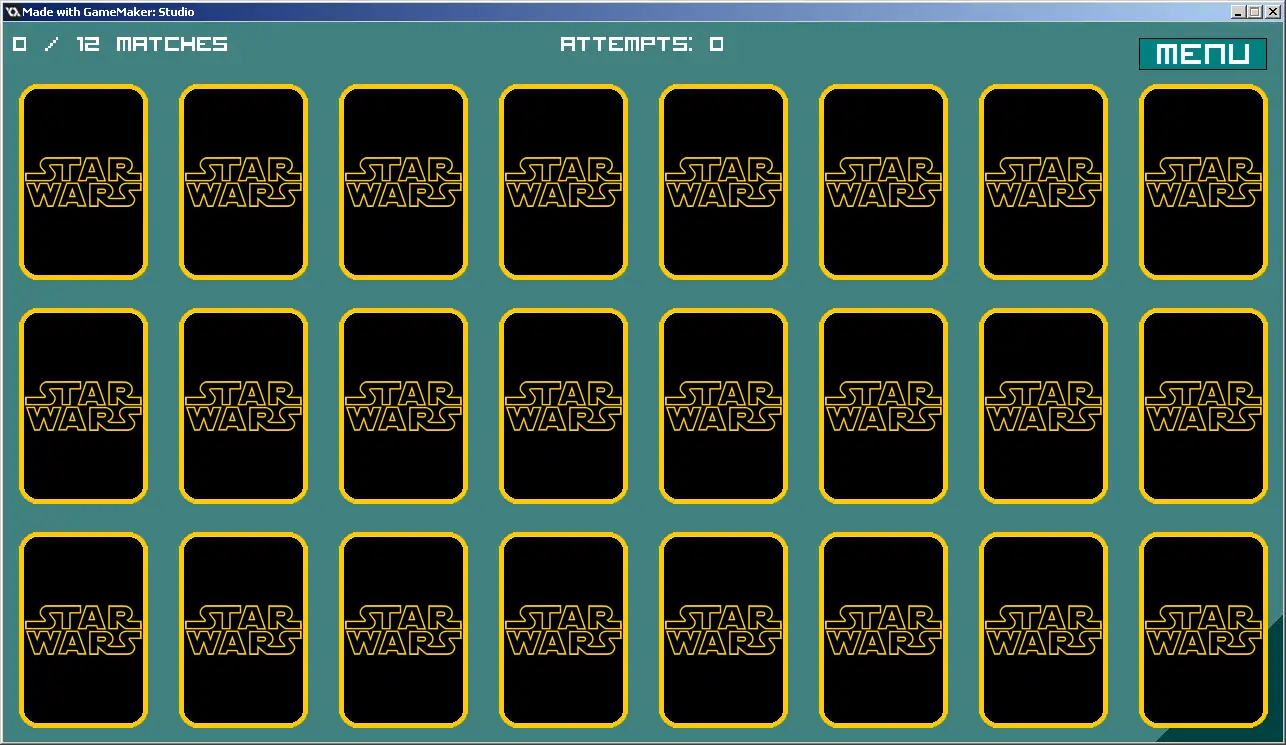1286x745 pixels.
Task: Reveal the second card in the bottom row
Action: tap(244, 630)
